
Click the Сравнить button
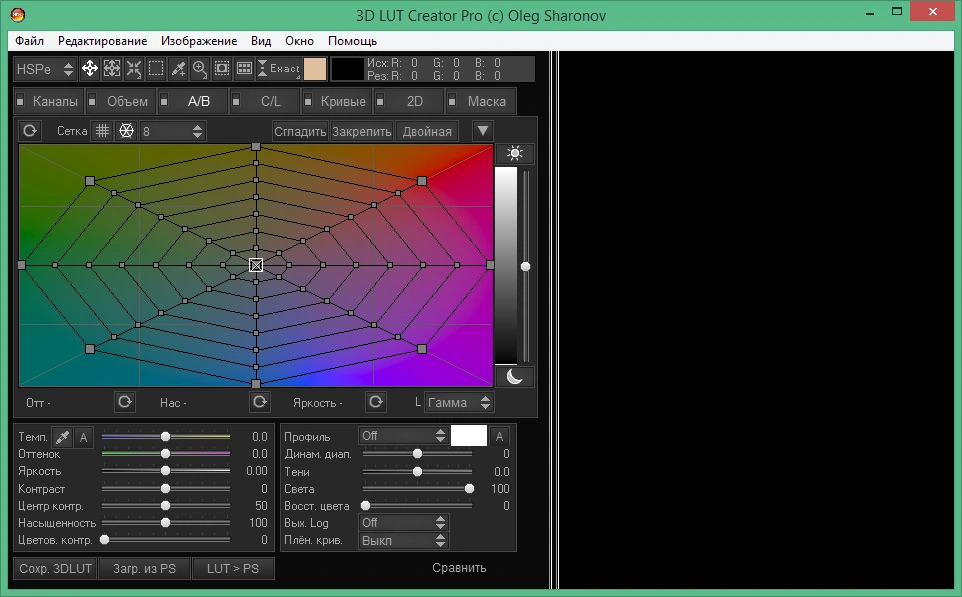459,568
